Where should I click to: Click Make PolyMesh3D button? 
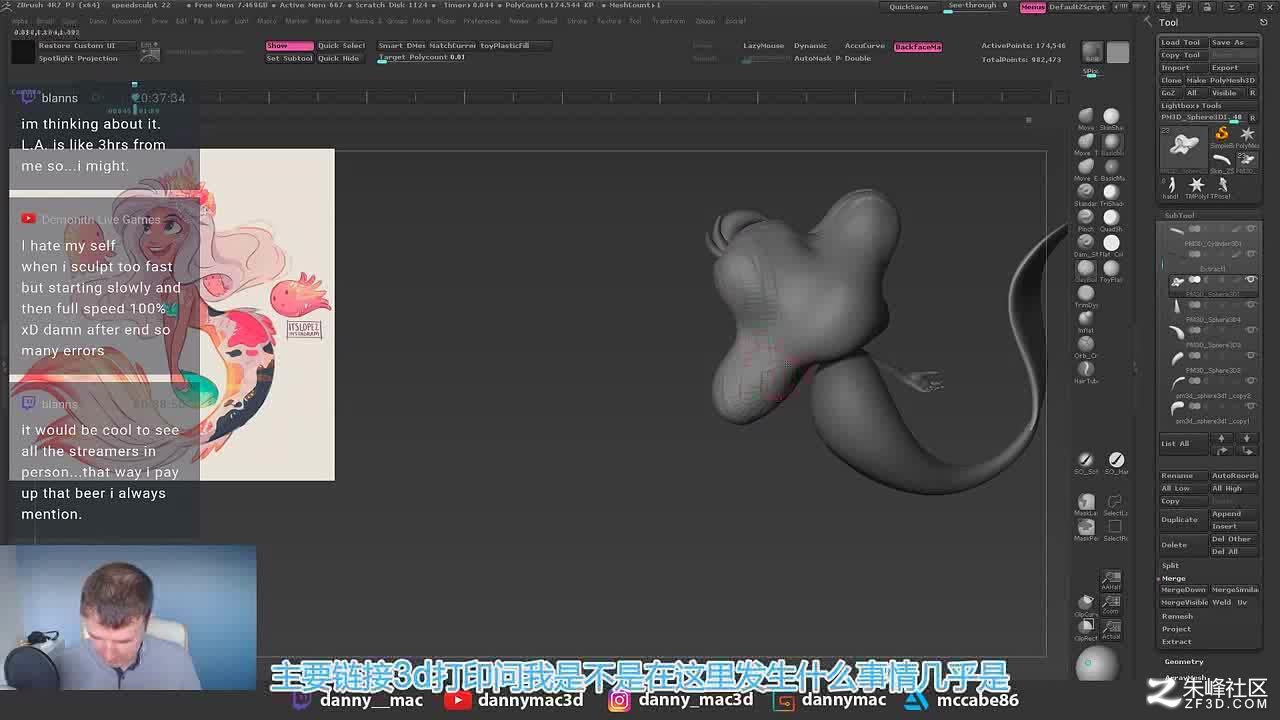1221,80
